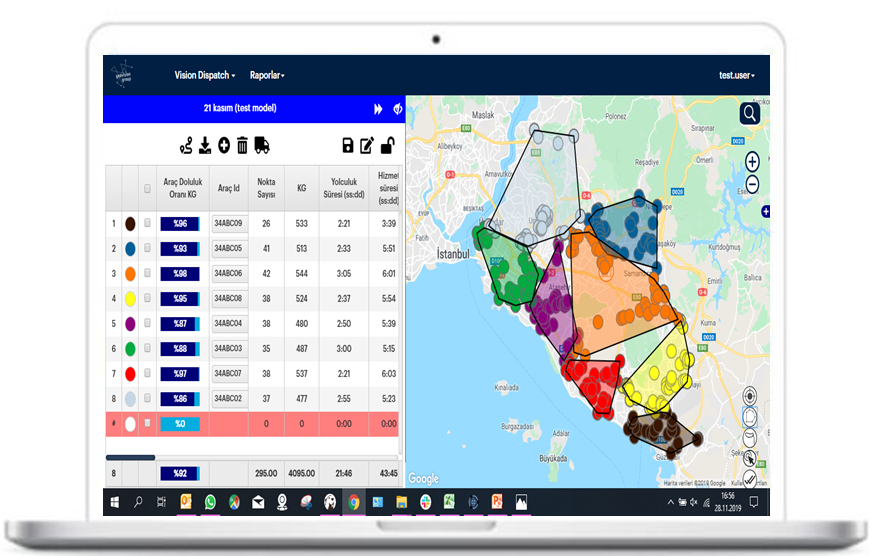
Task: Click the double checkmark map tool
Action: [750, 479]
